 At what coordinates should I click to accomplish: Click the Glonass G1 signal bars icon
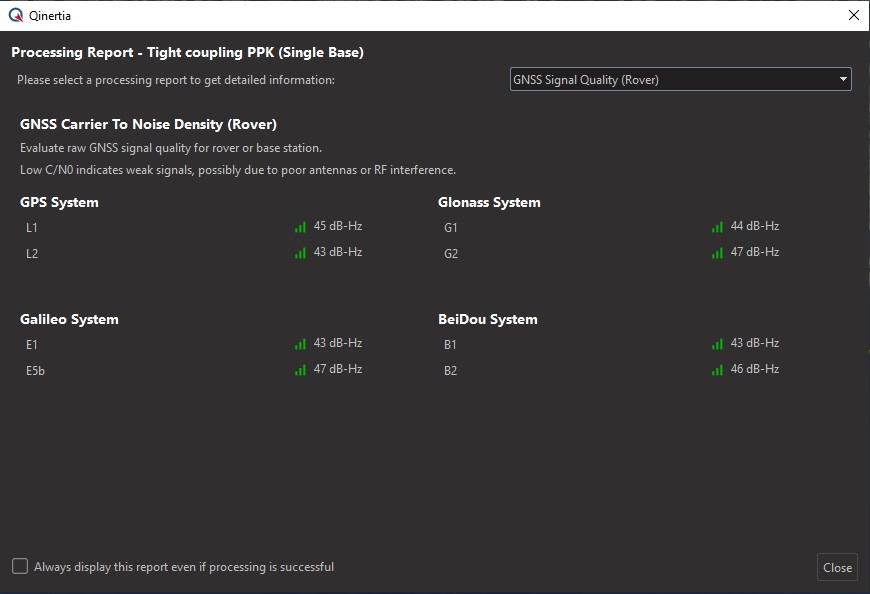point(717,227)
